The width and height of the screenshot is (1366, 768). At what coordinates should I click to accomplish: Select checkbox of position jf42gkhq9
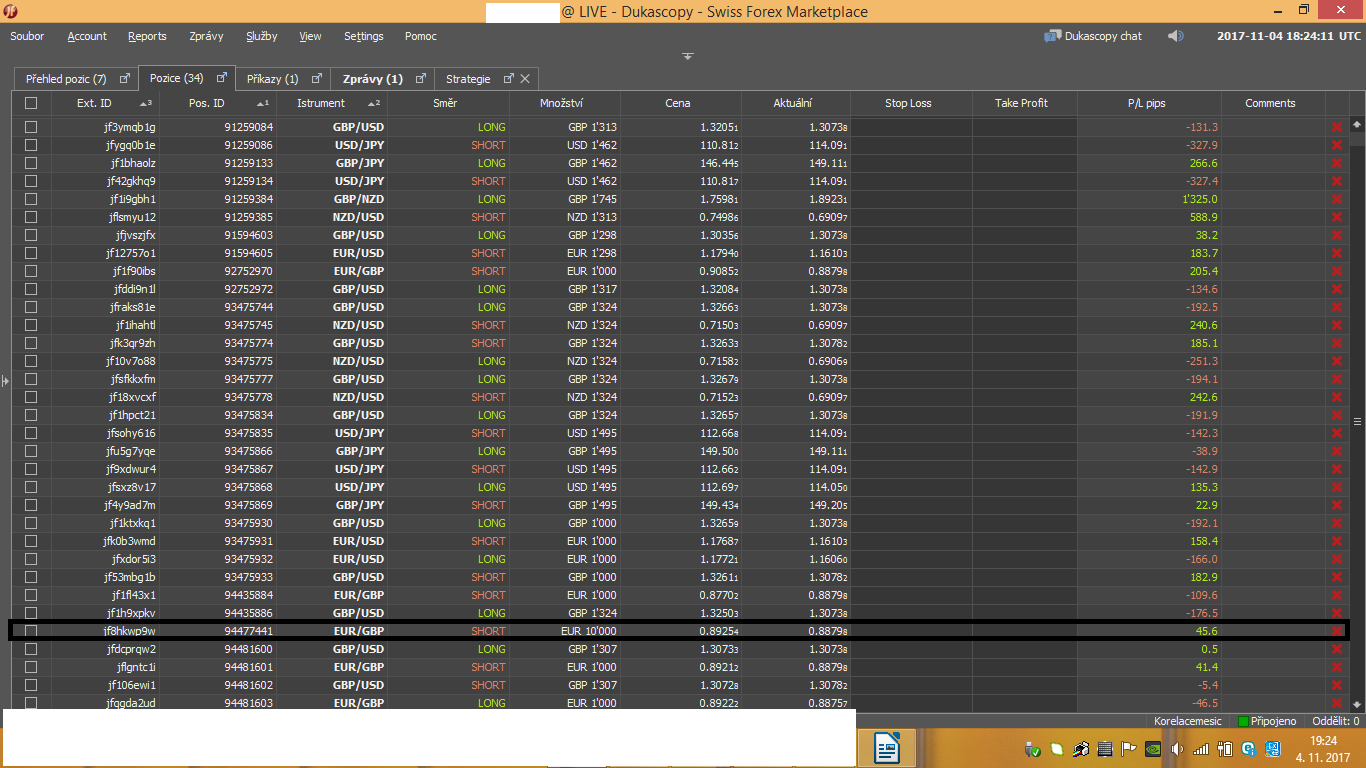(31, 181)
